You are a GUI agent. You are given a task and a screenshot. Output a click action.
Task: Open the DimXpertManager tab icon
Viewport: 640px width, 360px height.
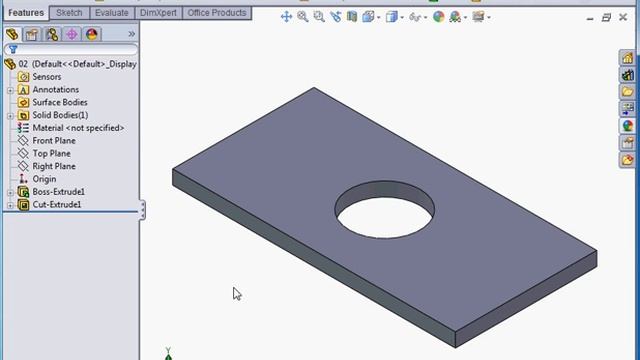72,34
